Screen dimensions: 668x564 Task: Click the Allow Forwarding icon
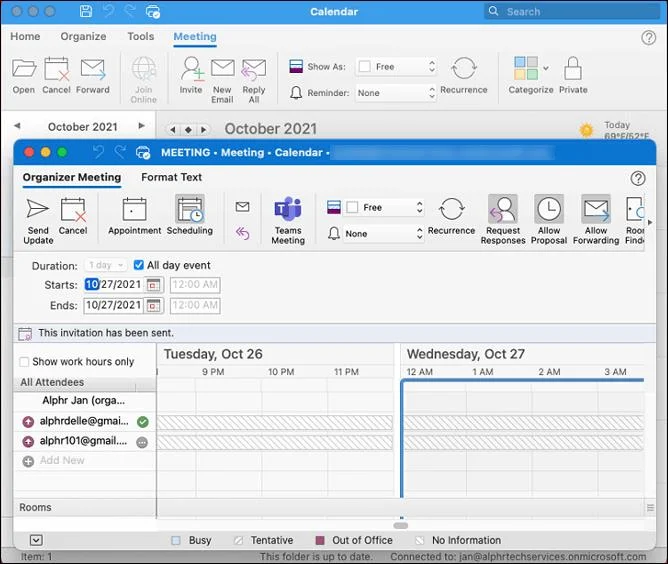pyautogui.click(x=596, y=210)
